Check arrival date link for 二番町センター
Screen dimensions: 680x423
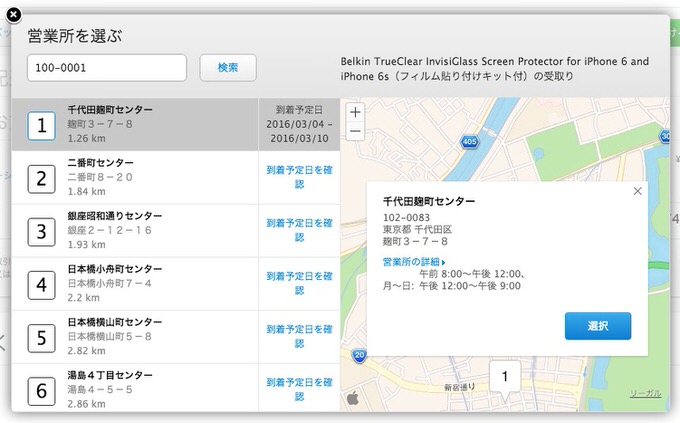point(299,177)
